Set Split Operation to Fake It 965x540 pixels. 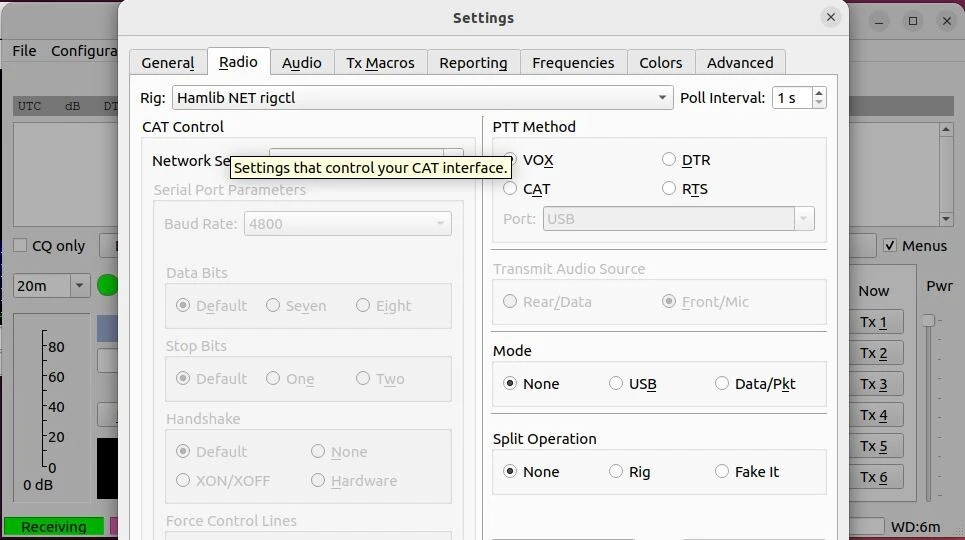tap(722, 472)
